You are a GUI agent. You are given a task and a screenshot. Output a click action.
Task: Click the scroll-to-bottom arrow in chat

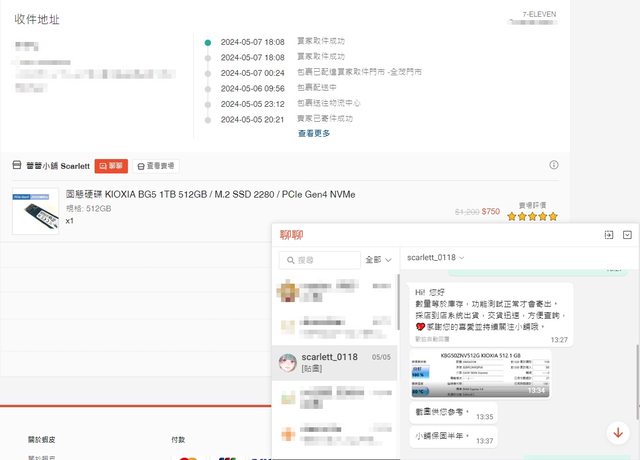(x=616, y=432)
